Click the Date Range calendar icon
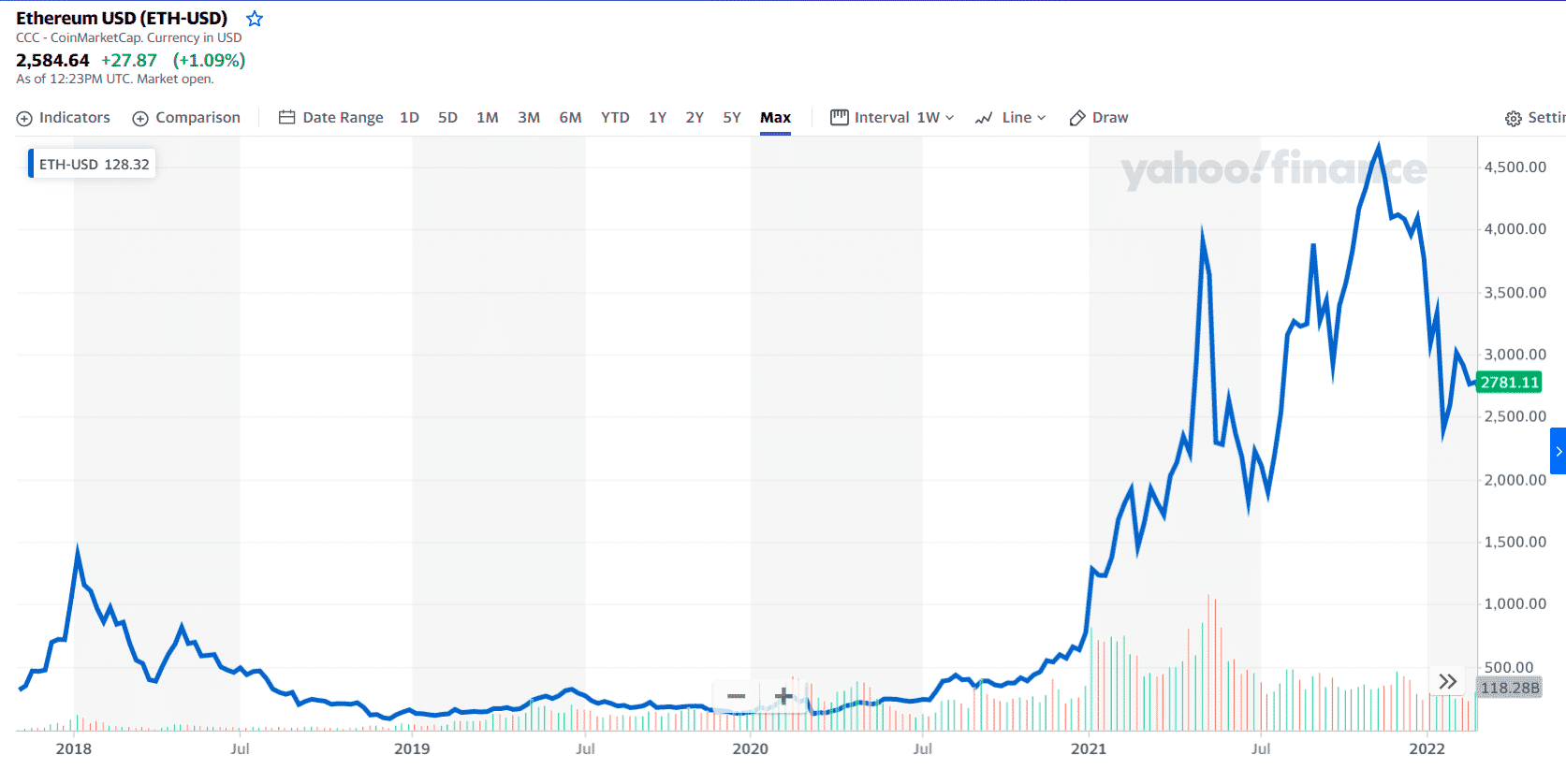1566x784 pixels. (x=287, y=118)
